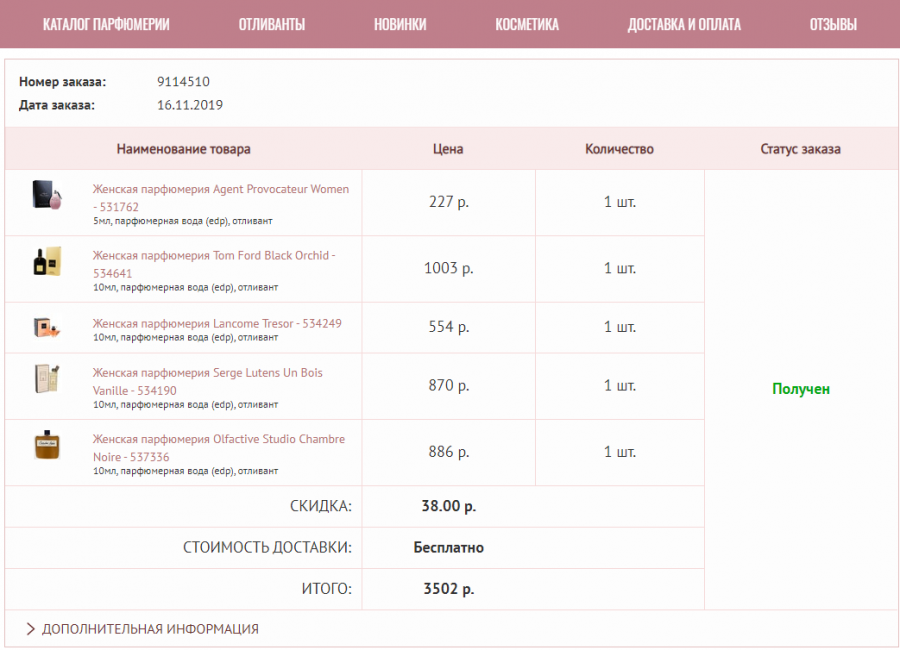
Task: Select the КОСМЕТИКА menu item
Action: coord(527,24)
